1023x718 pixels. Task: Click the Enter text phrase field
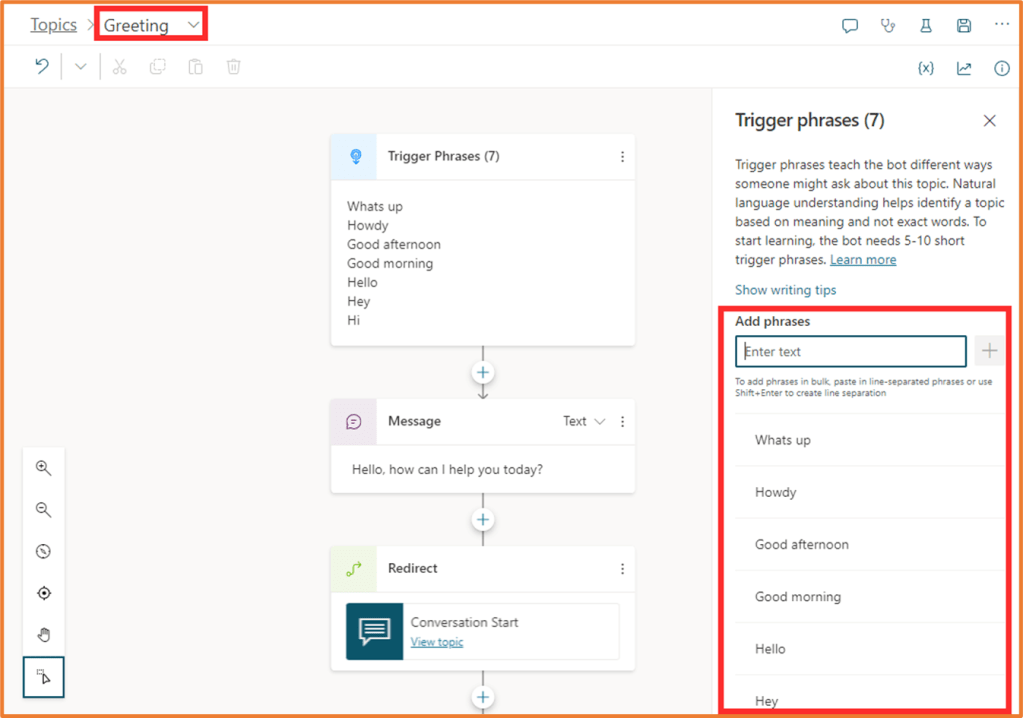tap(850, 352)
